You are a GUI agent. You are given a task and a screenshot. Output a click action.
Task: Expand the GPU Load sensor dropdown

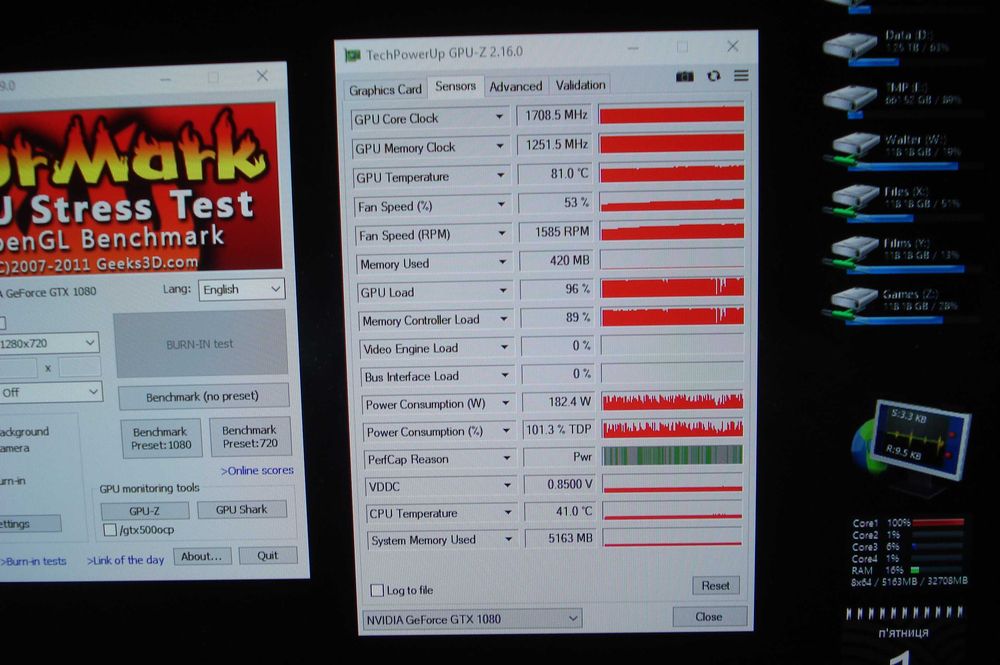click(x=503, y=291)
